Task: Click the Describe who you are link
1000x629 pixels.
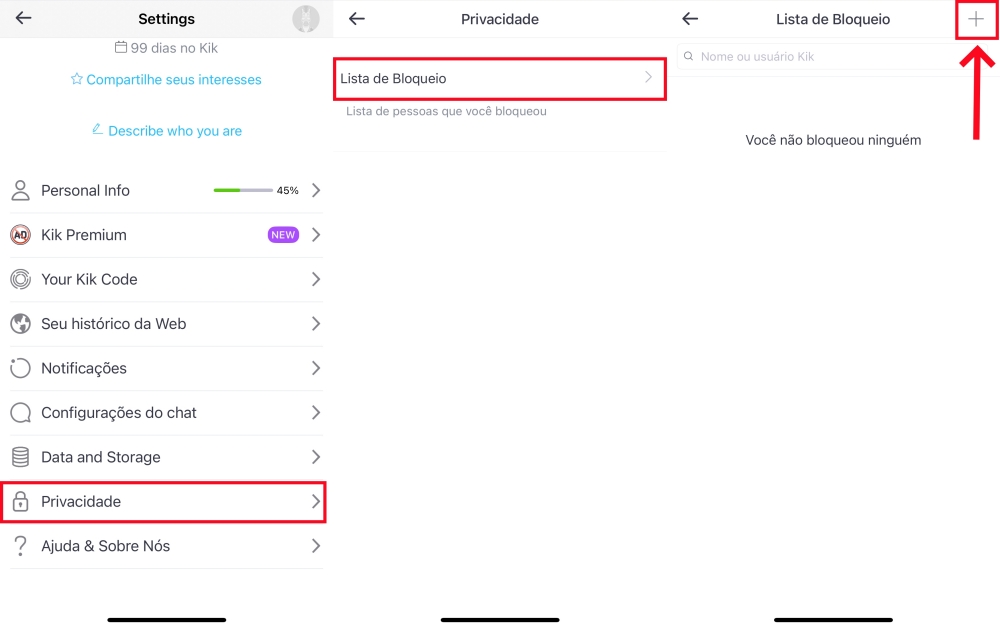Action: click(x=166, y=130)
